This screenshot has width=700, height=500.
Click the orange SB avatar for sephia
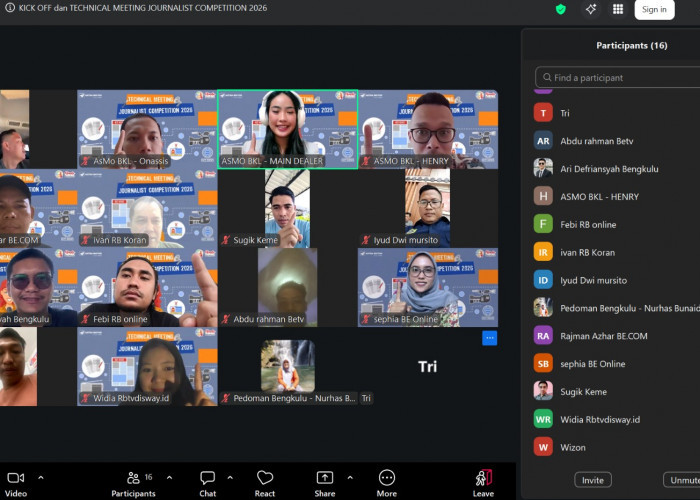point(543,364)
